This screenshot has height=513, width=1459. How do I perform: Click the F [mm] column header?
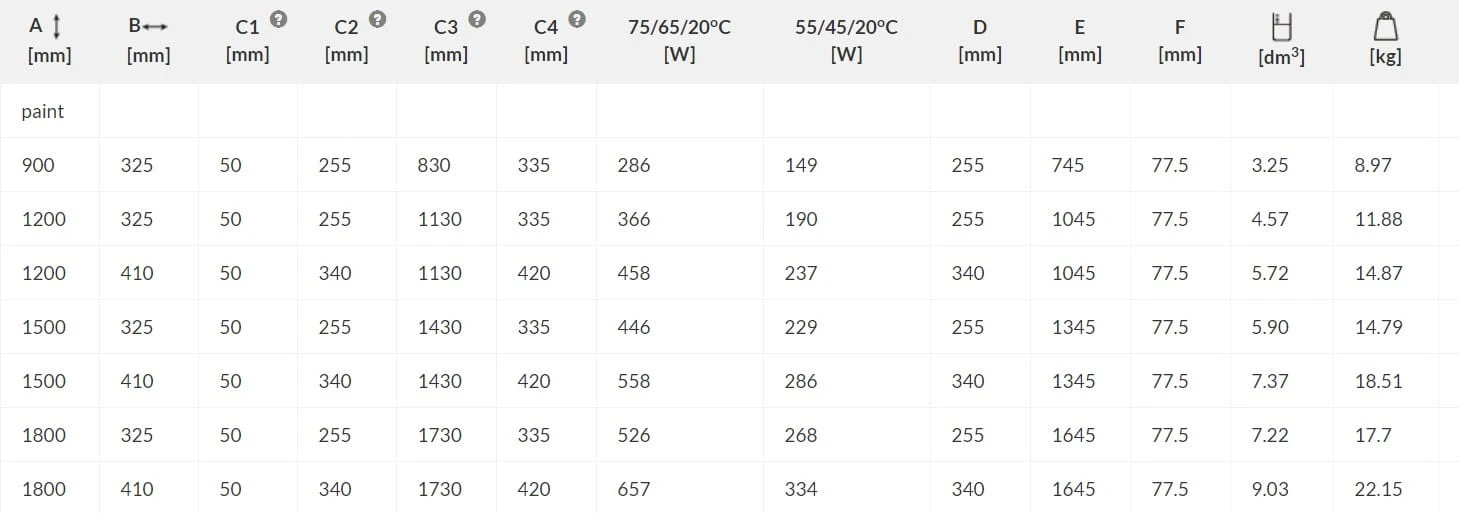coord(1179,40)
